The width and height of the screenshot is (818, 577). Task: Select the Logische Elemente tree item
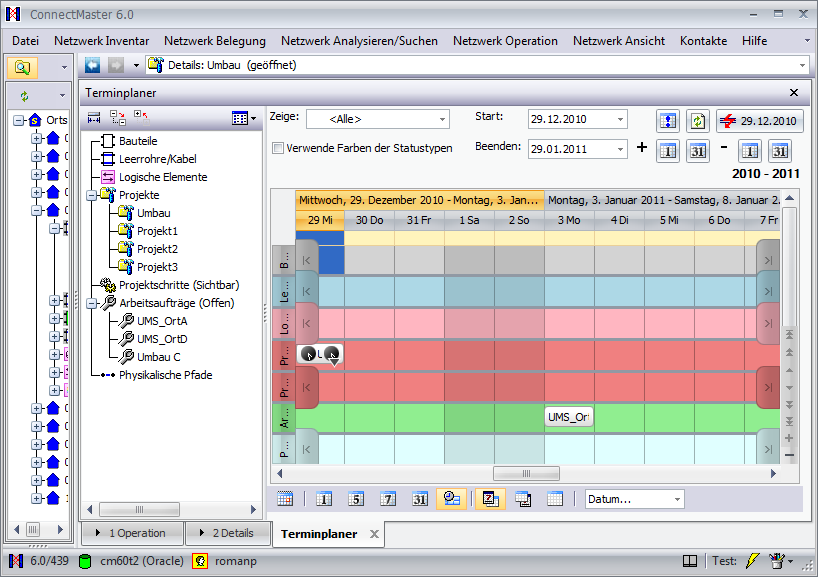163,177
